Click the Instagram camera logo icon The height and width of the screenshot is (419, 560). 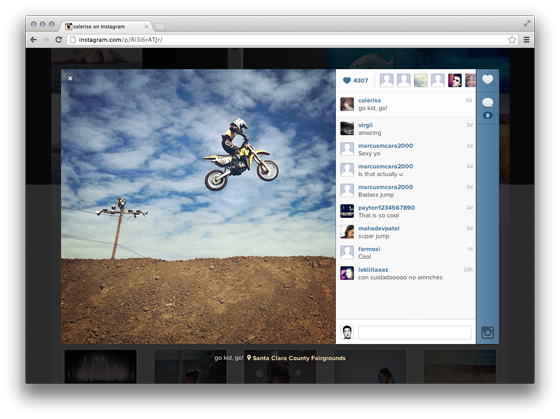coord(488,332)
